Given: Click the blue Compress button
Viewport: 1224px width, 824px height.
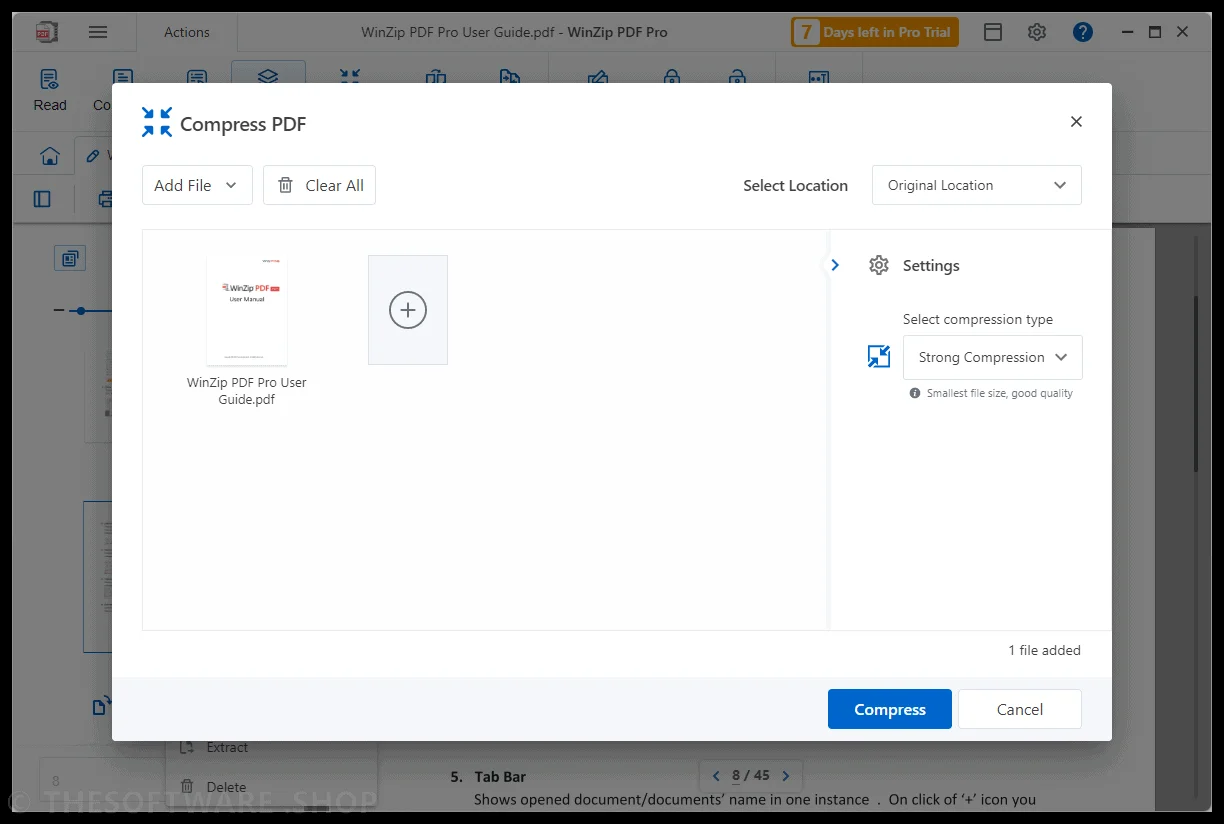Looking at the screenshot, I should (890, 709).
